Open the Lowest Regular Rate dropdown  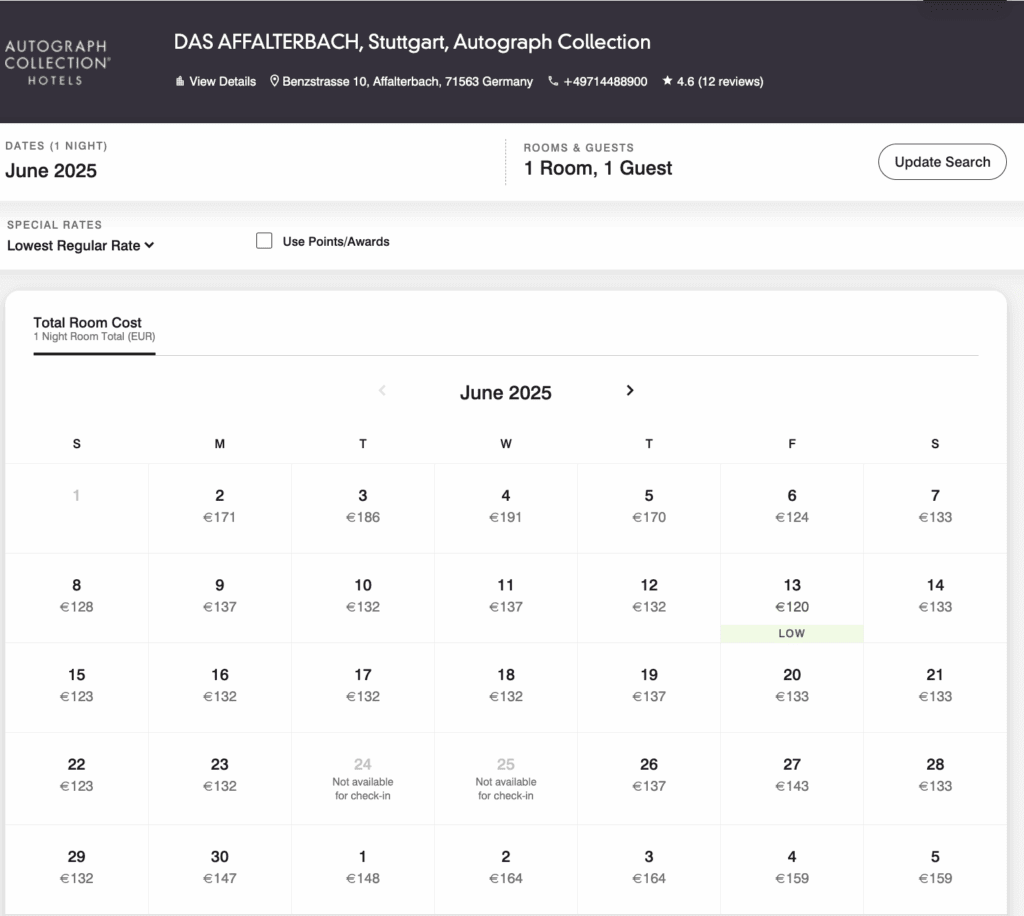(80, 246)
